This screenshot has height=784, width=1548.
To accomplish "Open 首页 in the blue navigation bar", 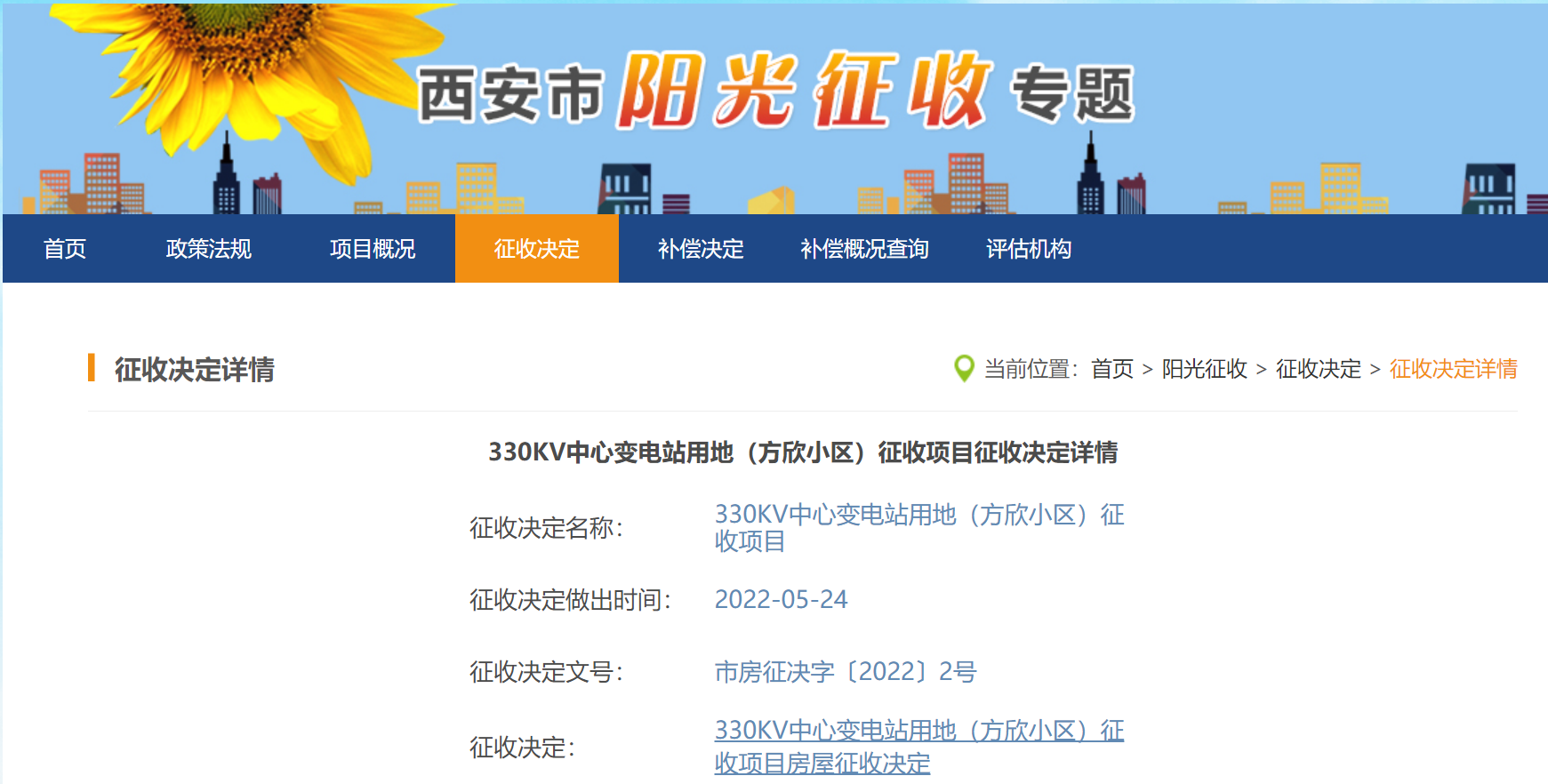I will click(65, 249).
